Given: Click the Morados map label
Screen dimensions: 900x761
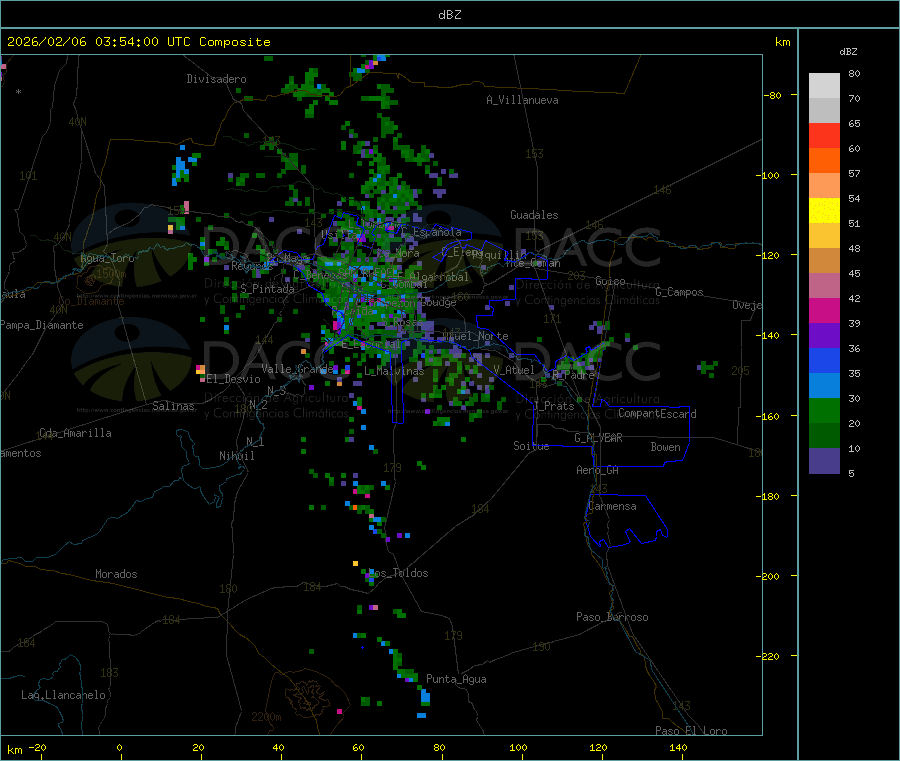Looking at the screenshot, I should (116, 574).
